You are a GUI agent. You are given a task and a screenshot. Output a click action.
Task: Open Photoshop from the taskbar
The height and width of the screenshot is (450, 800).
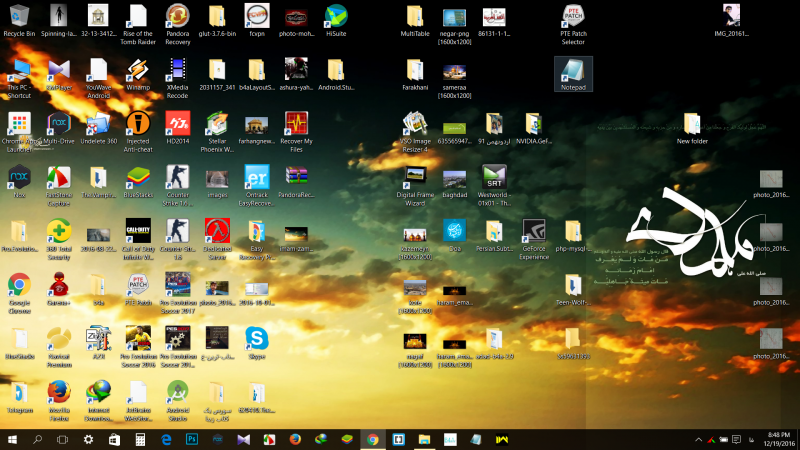(192, 440)
